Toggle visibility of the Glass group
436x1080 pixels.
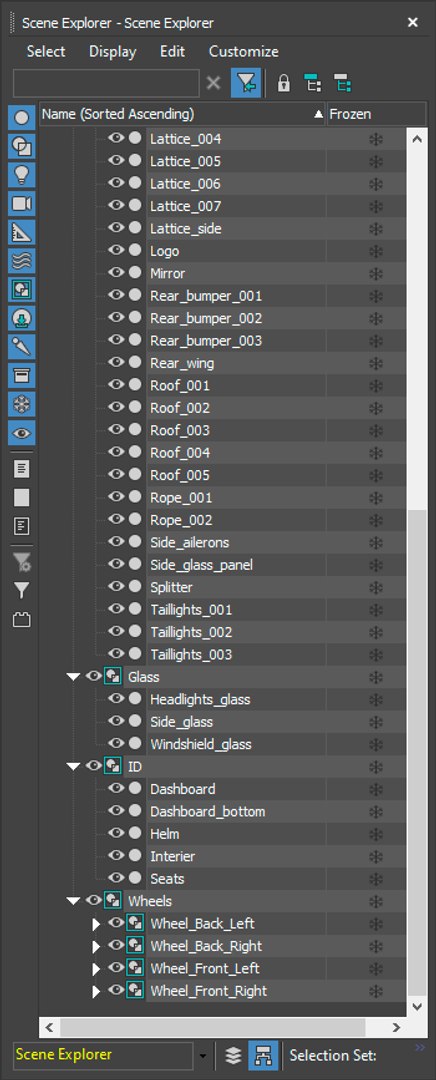[94, 676]
